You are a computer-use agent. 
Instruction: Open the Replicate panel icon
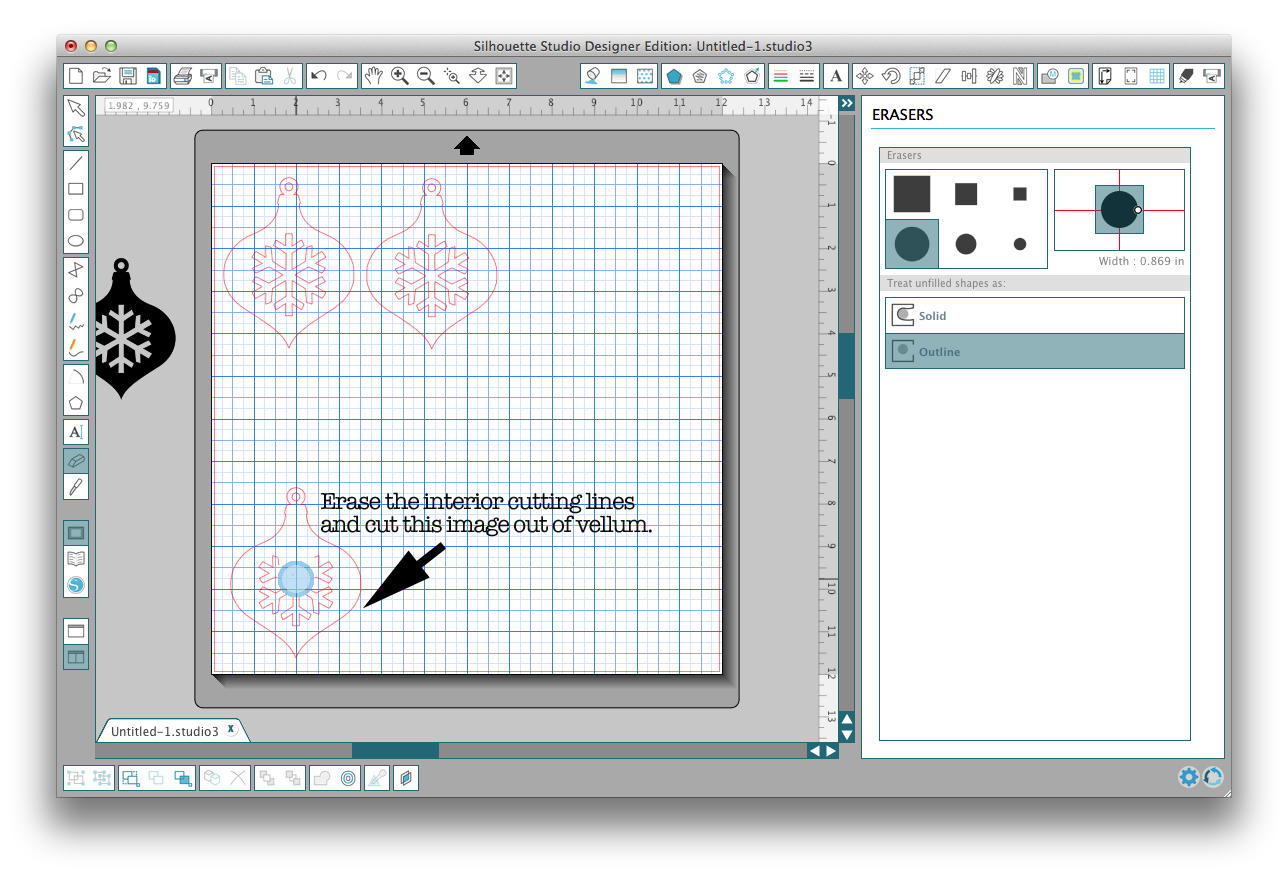click(x=995, y=76)
